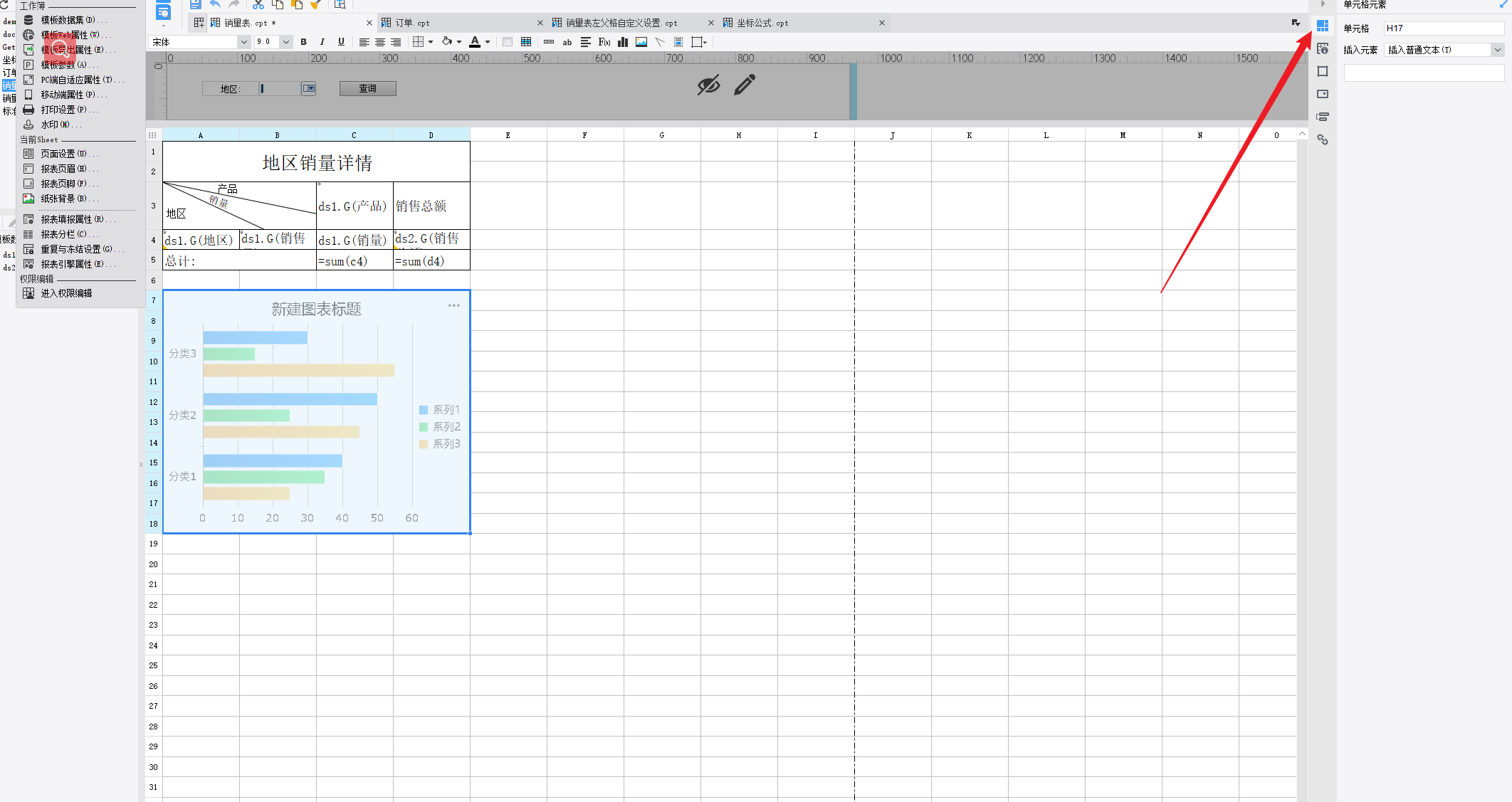Screen dimensions: 1512x802
Task: Click the chart options ellipsis button
Action: tap(453, 305)
